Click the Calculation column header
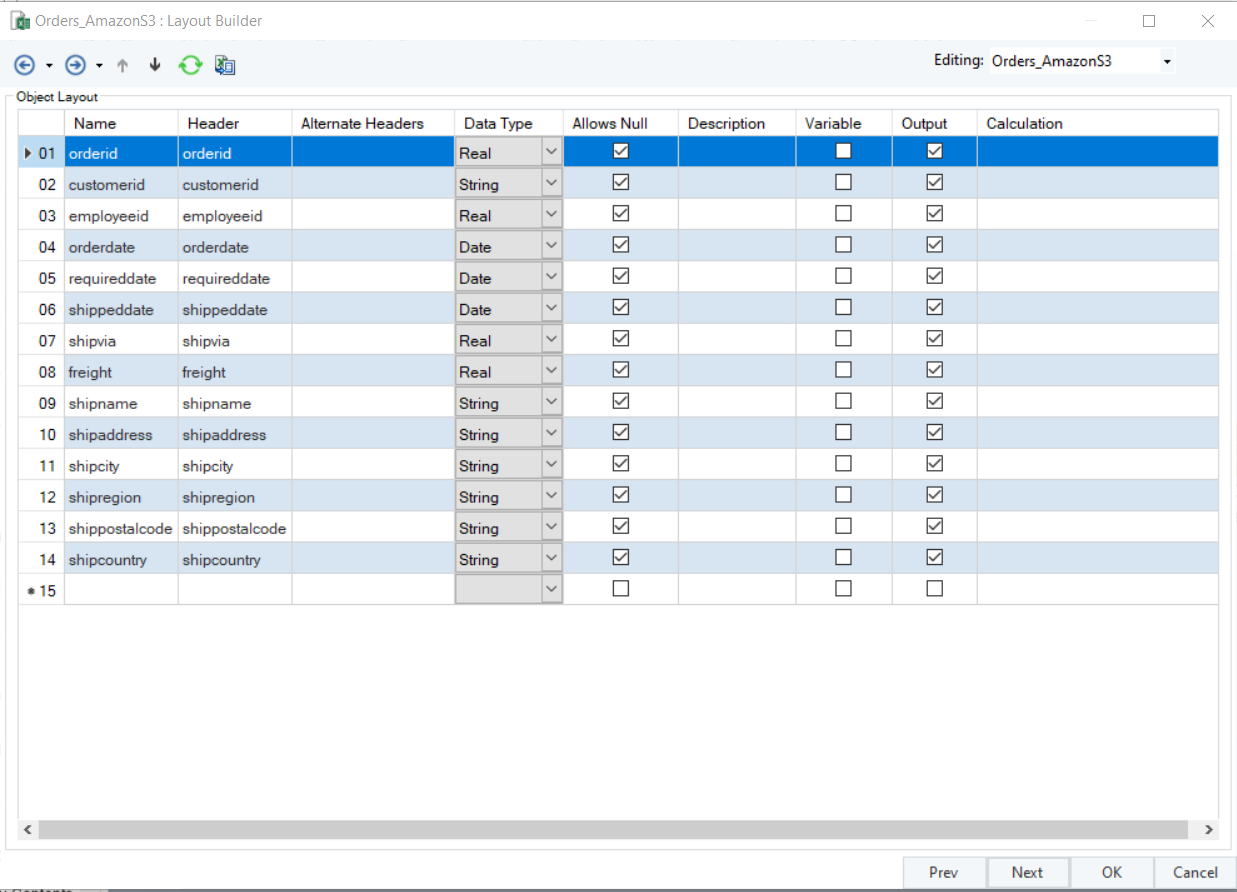This screenshot has height=892, width=1237. coord(1024,123)
